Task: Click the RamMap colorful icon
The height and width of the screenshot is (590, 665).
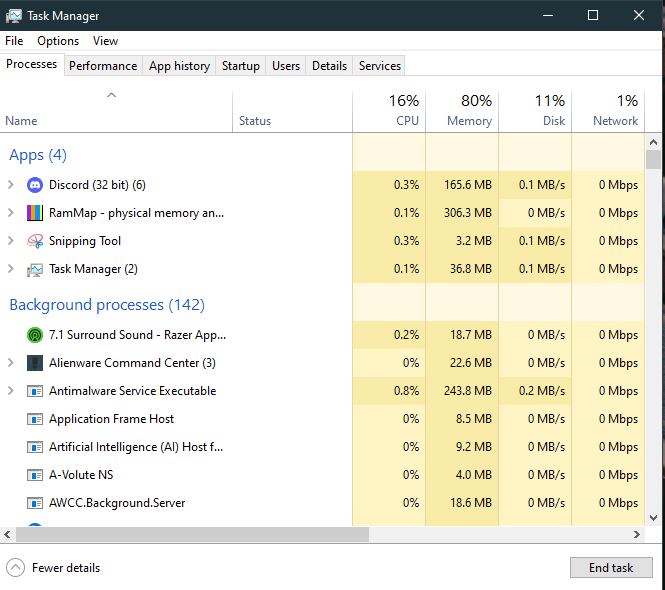Action: 35,213
